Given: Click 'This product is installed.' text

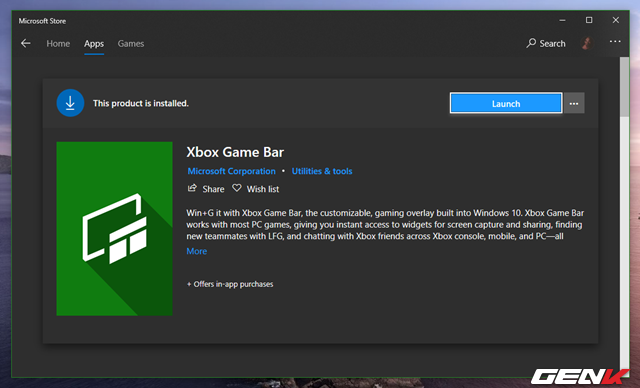Looking at the screenshot, I should click(141, 103).
